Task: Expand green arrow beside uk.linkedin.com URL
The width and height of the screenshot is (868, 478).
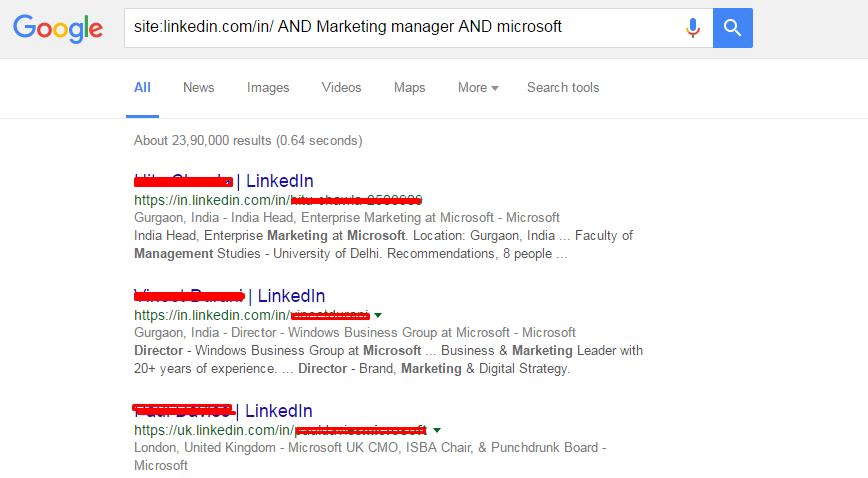Action: click(437, 430)
